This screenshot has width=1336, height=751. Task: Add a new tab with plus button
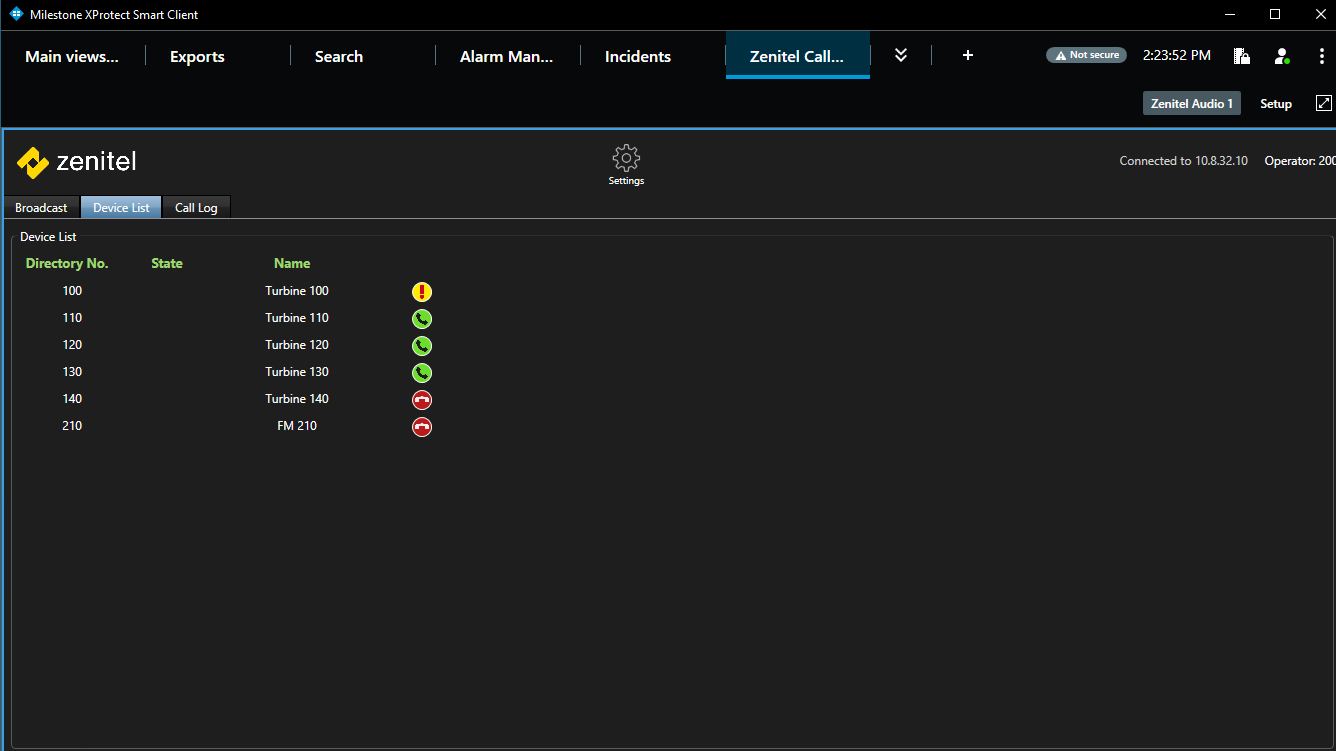point(967,56)
